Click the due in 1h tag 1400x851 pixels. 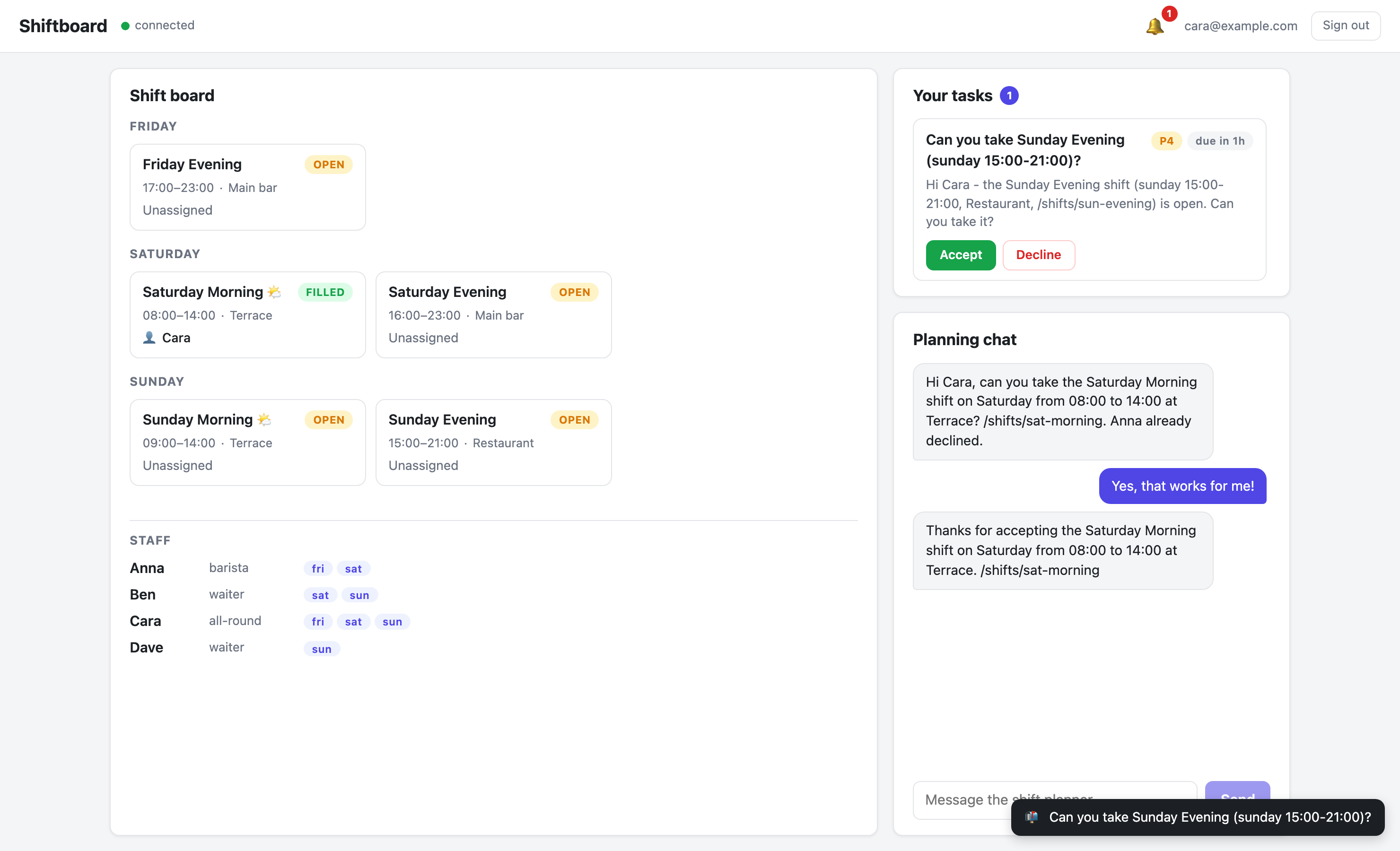1220,141
